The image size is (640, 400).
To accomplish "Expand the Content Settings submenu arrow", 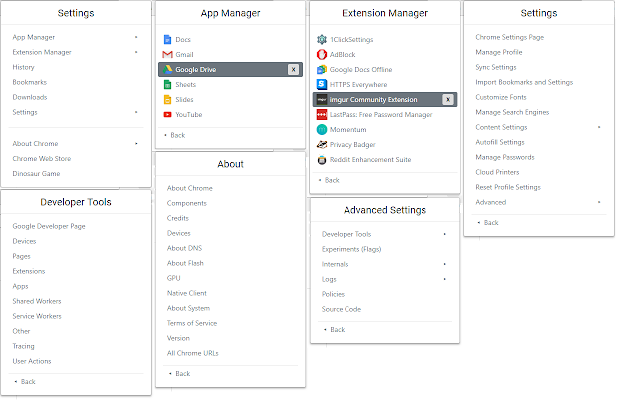I will [x=599, y=127].
